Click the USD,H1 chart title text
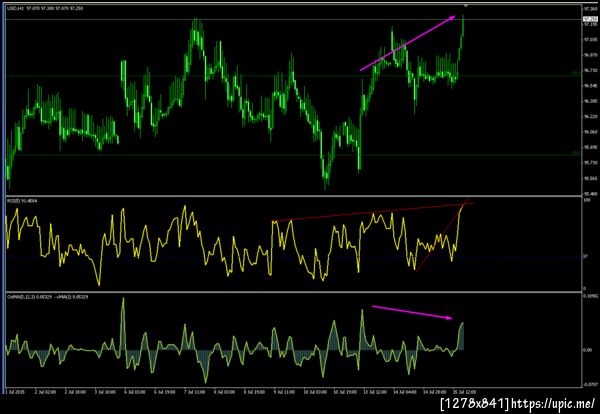 coord(45,8)
